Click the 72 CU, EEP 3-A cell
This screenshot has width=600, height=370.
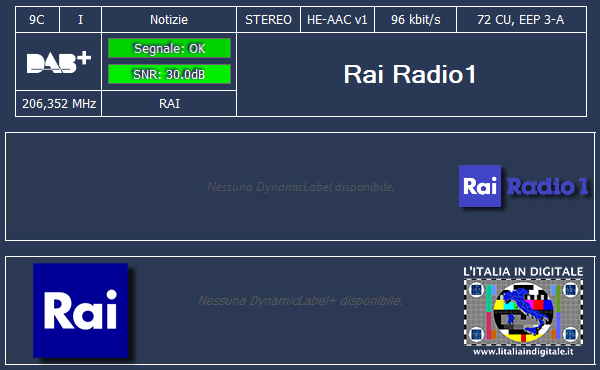(521, 20)
